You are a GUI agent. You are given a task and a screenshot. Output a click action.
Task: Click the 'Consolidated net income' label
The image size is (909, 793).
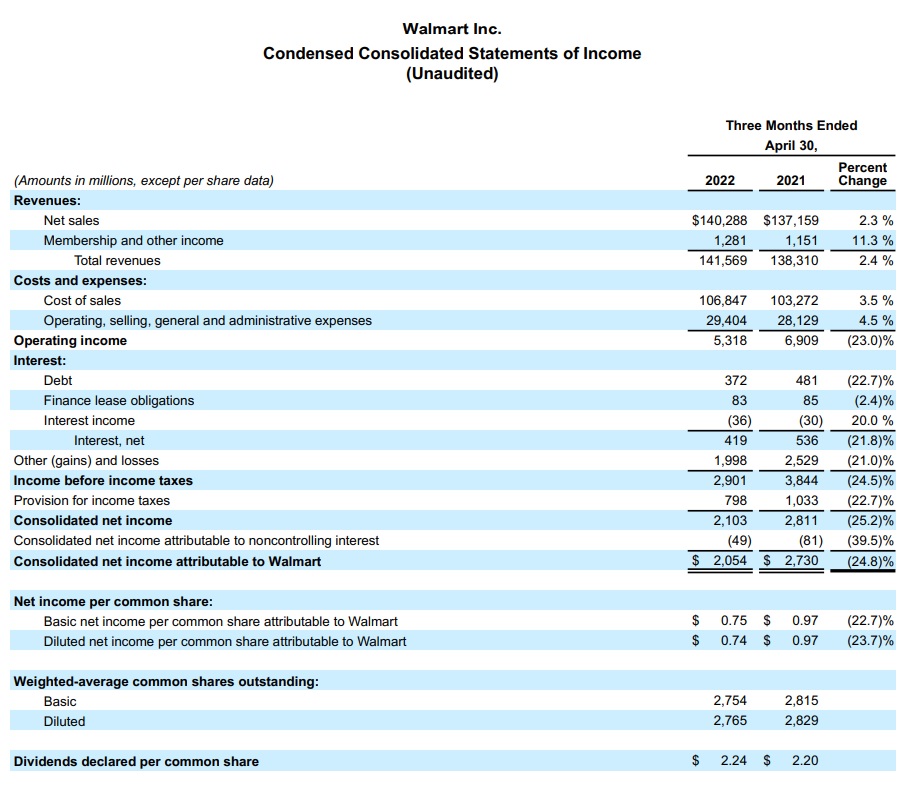click(x=93, y=521)
